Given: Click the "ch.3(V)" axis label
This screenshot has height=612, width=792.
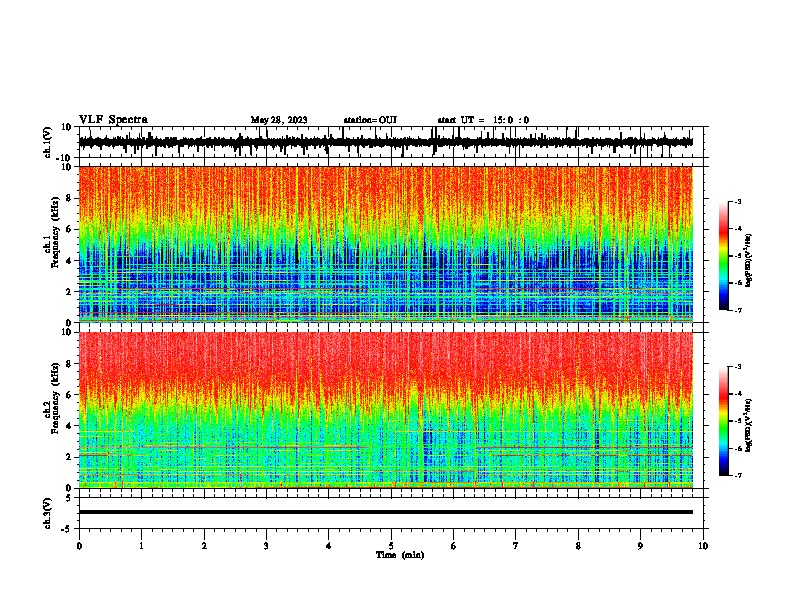Looking at the screenshot, I should click(48, 513).
